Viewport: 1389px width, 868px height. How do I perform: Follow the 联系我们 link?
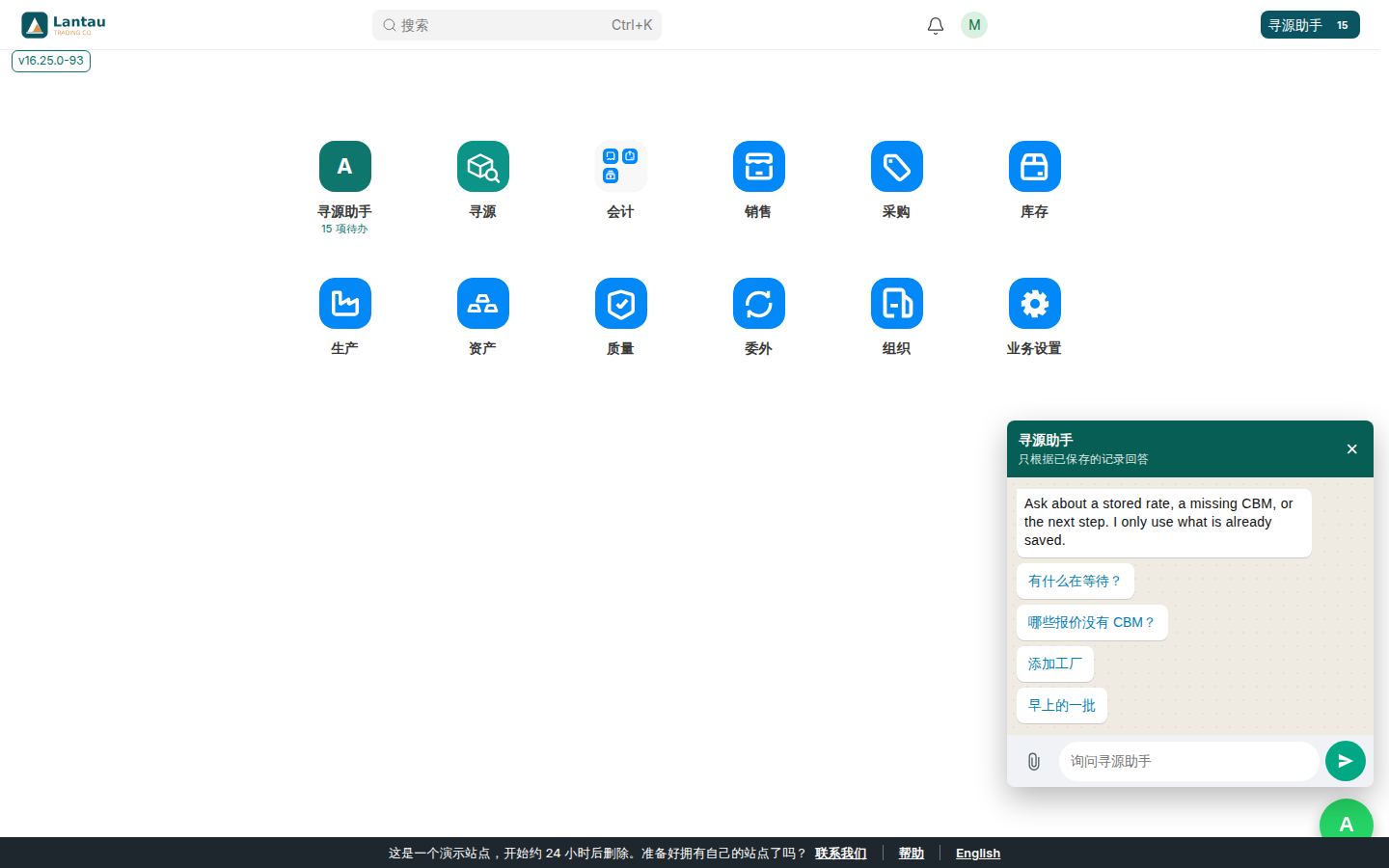coord(841,853)
